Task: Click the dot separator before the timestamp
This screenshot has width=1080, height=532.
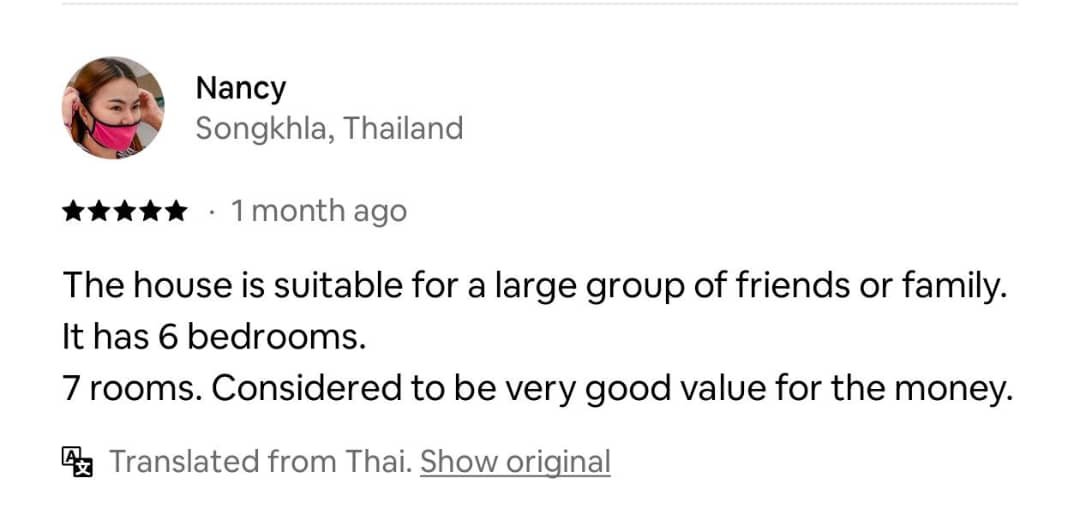Action: [211, 212]
